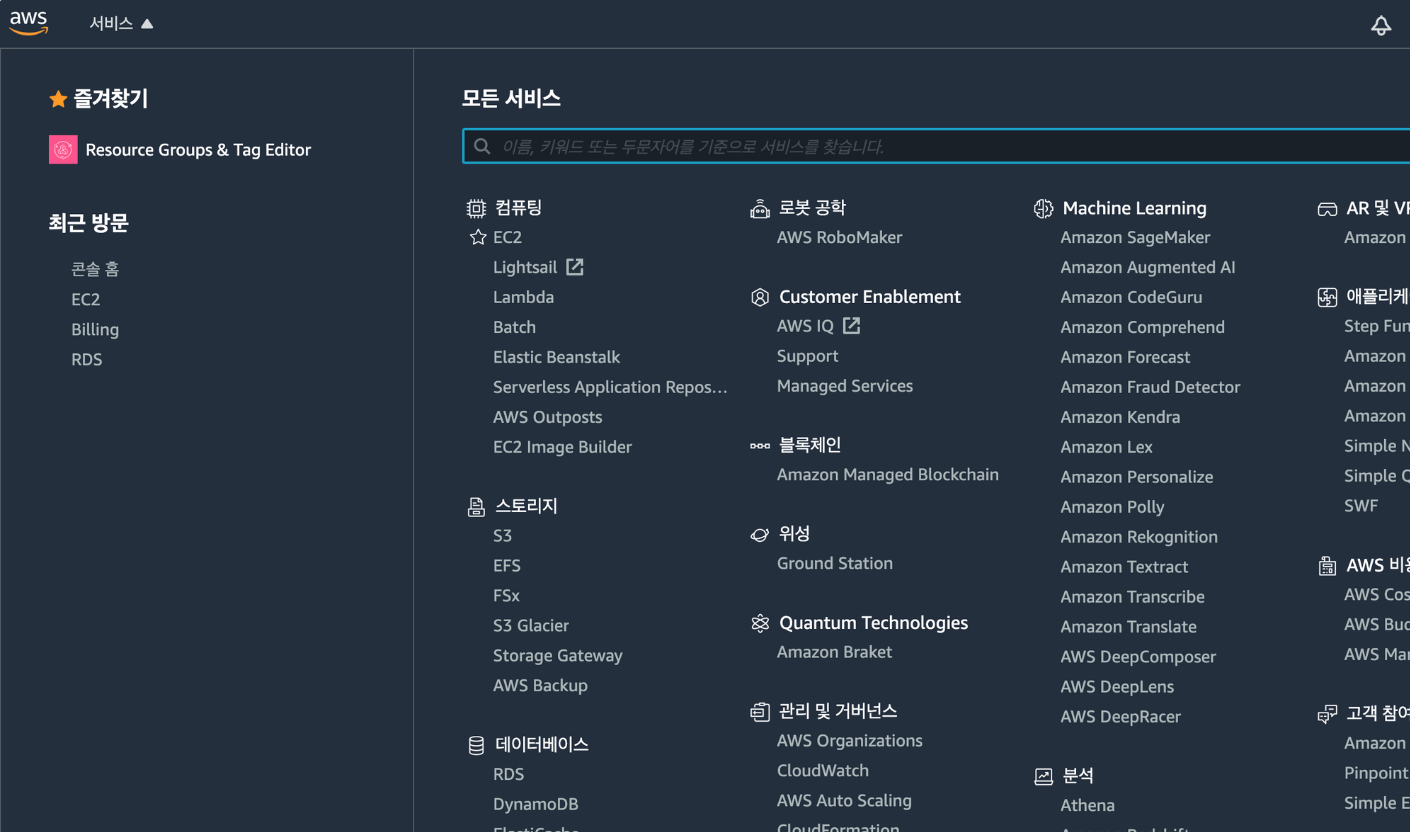Open the S3 service
Image resolution: width=1410 pixels, height=832 pixels.
tap(502, 536)
